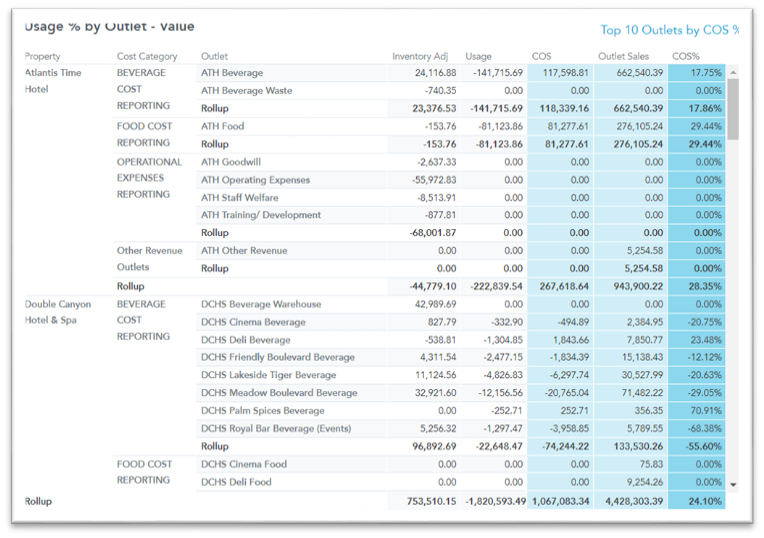Select the DCHS Lakeside Tiger Beverage outlet
This screenshot has width=764, height=538.
268,375
